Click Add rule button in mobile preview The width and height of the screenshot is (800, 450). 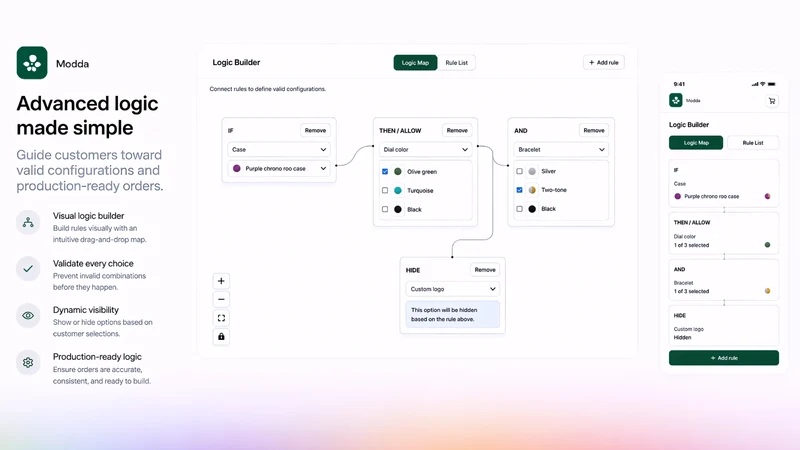[x=724, y=358]
